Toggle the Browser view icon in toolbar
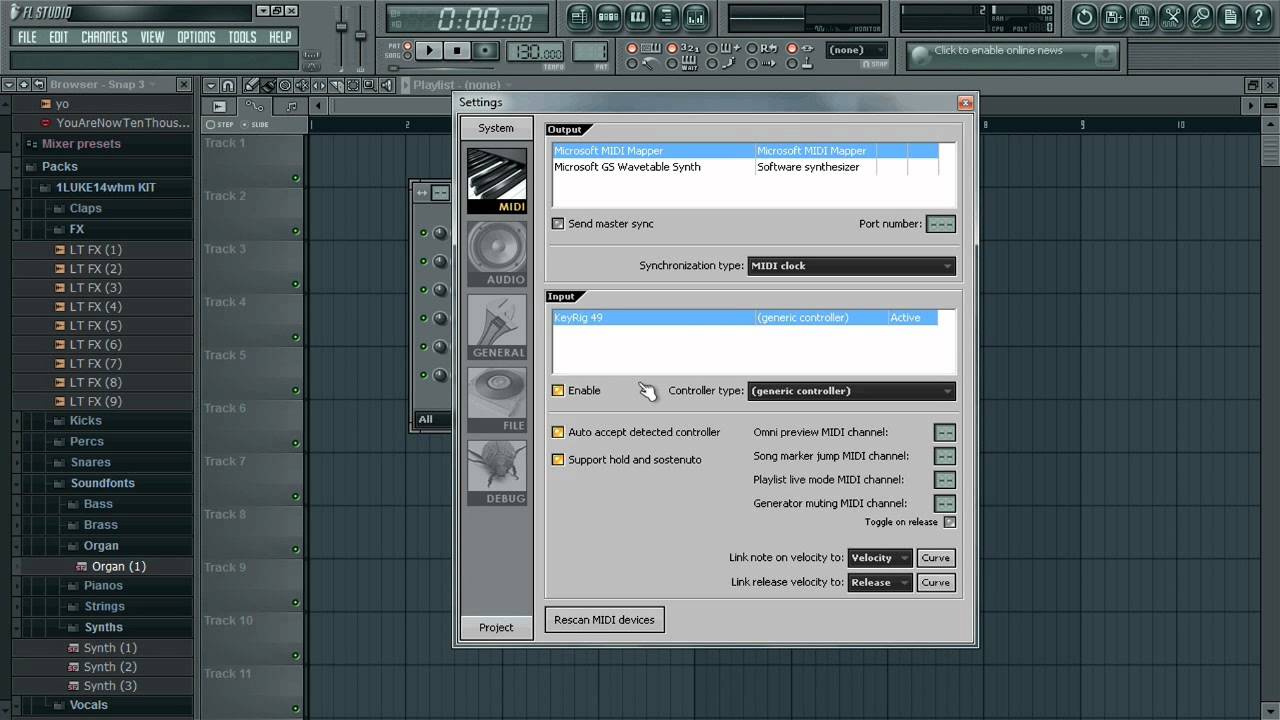 666,17
